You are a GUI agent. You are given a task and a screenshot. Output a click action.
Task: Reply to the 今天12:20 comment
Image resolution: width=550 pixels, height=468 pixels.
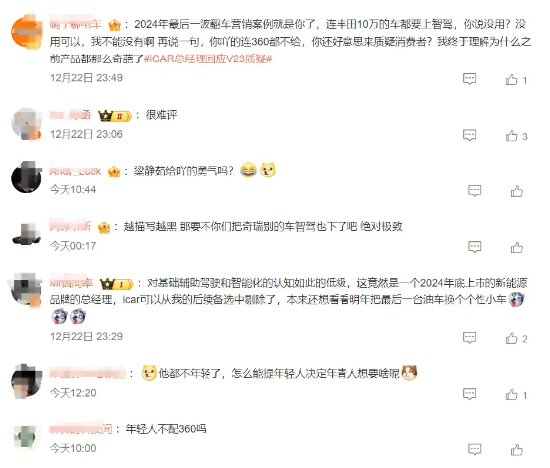[x=469, y=394]
